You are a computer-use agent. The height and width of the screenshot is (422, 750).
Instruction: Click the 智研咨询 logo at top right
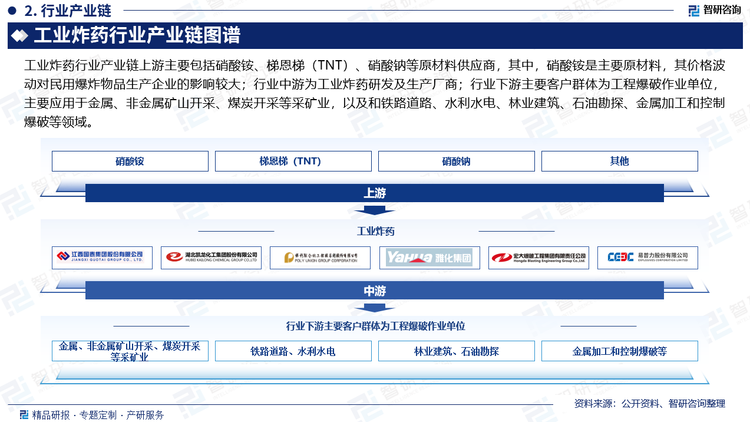tap(714, 10)
